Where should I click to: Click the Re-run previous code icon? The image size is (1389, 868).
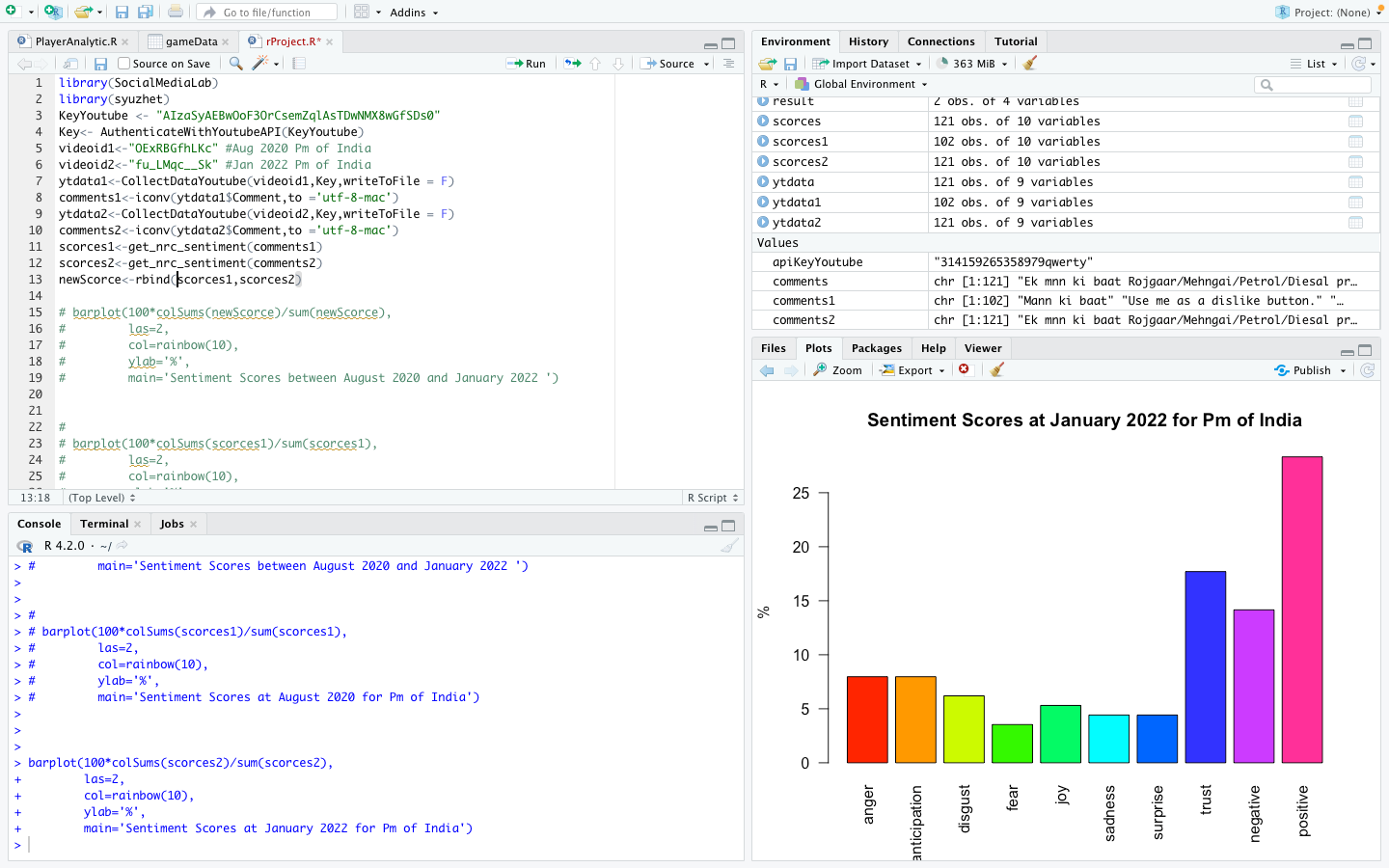click(x=573, y=64)
